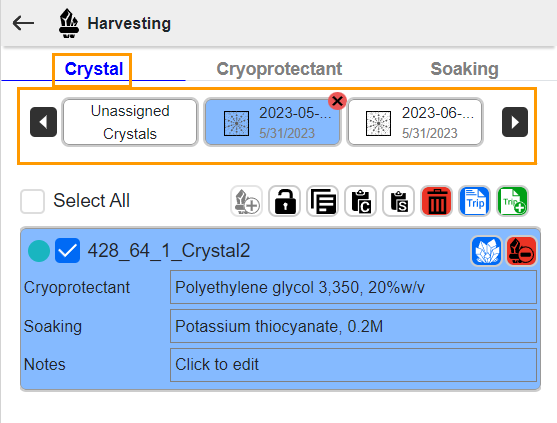Uncheck the 428_64_1_Crystal2 checkbox
This screenshot has width=557, height=423.
(x=67, y=251)
